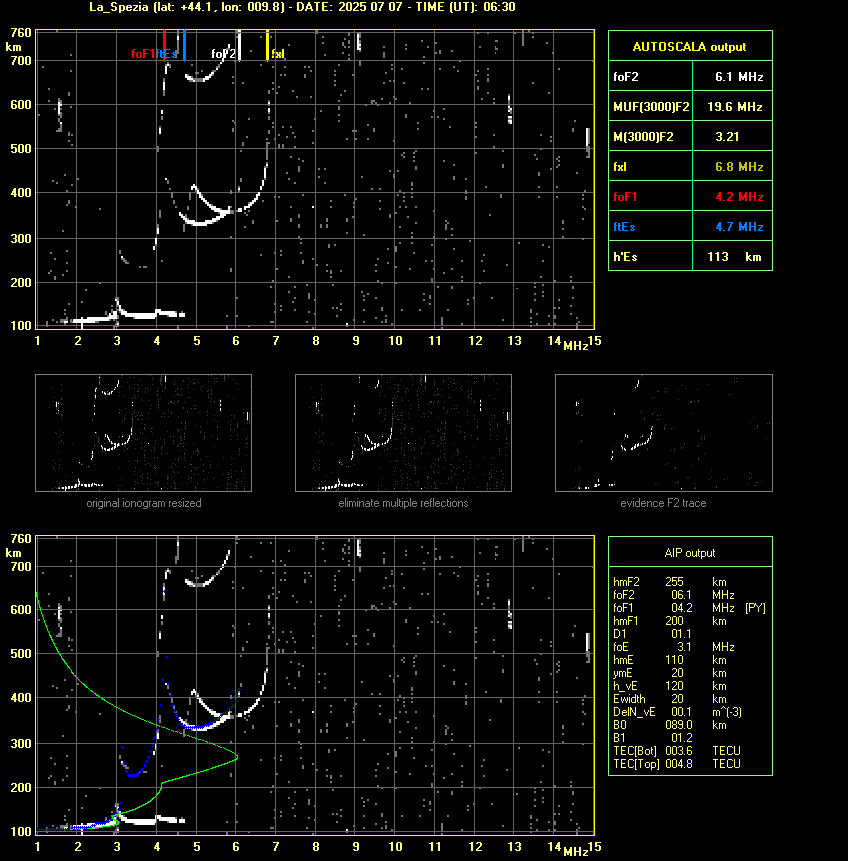Select the TEC[Top] 004.8 value
The image size is (848, 861).
[677, 764]
